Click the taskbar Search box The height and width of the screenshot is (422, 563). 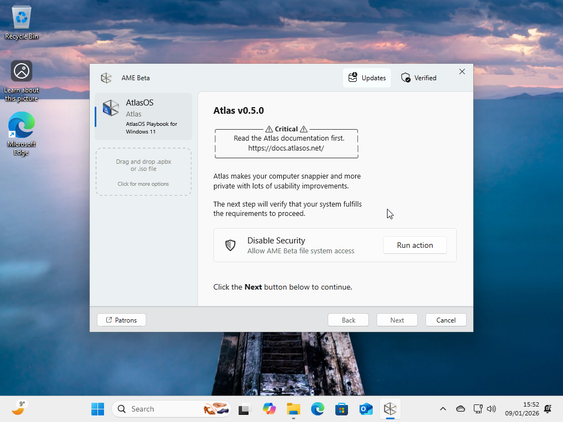pos(171,409)
